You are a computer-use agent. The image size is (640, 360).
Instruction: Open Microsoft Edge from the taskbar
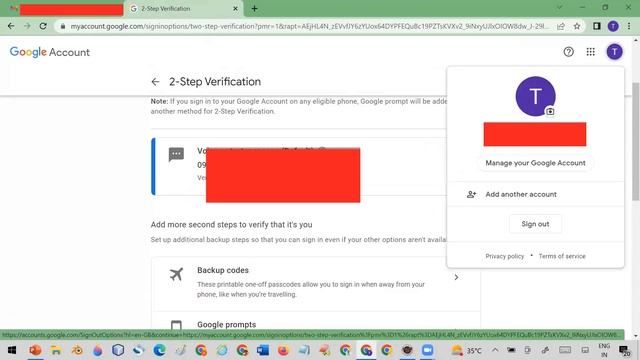coord(160,350)
